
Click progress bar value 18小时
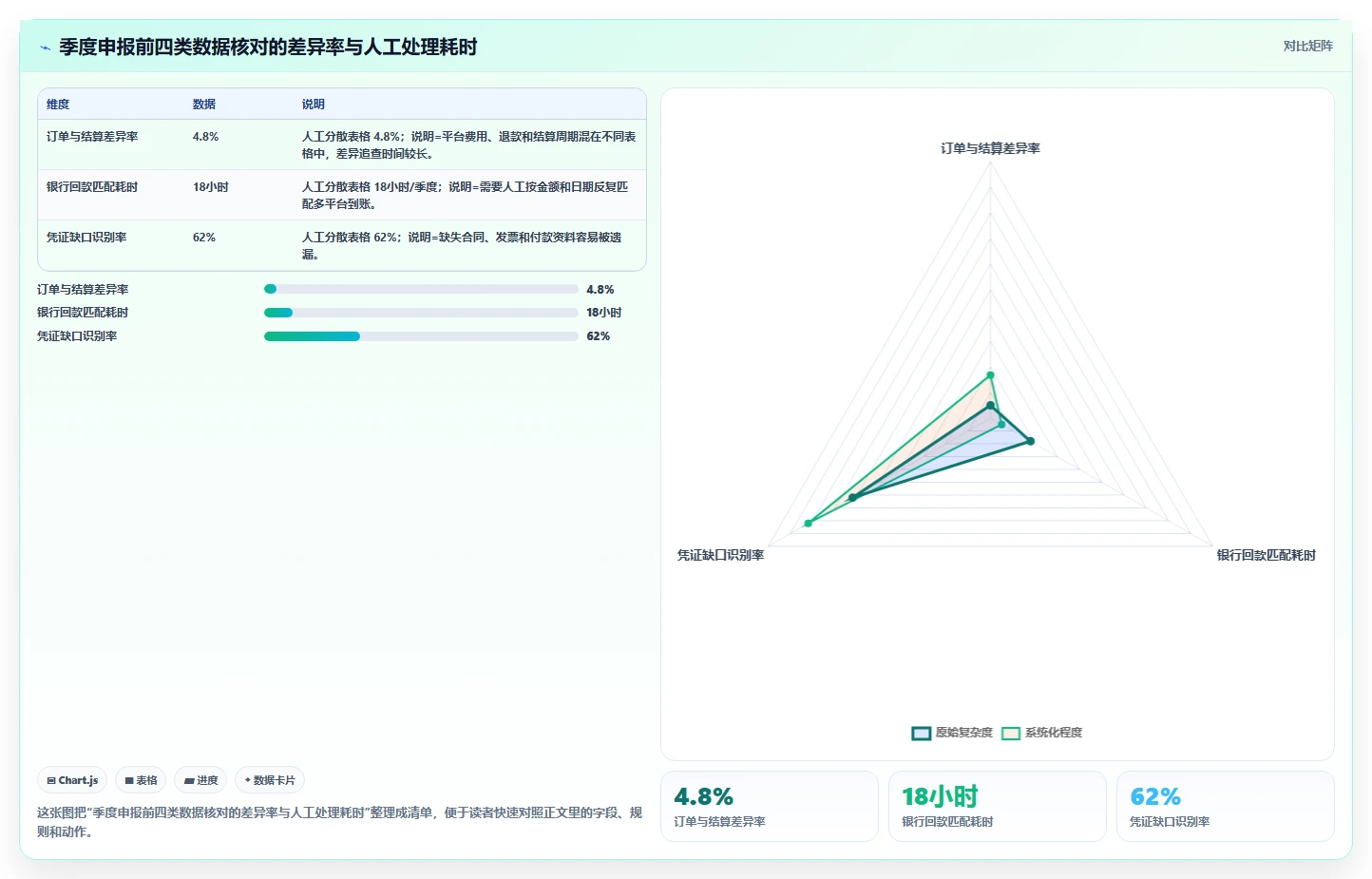coord(604,313)
